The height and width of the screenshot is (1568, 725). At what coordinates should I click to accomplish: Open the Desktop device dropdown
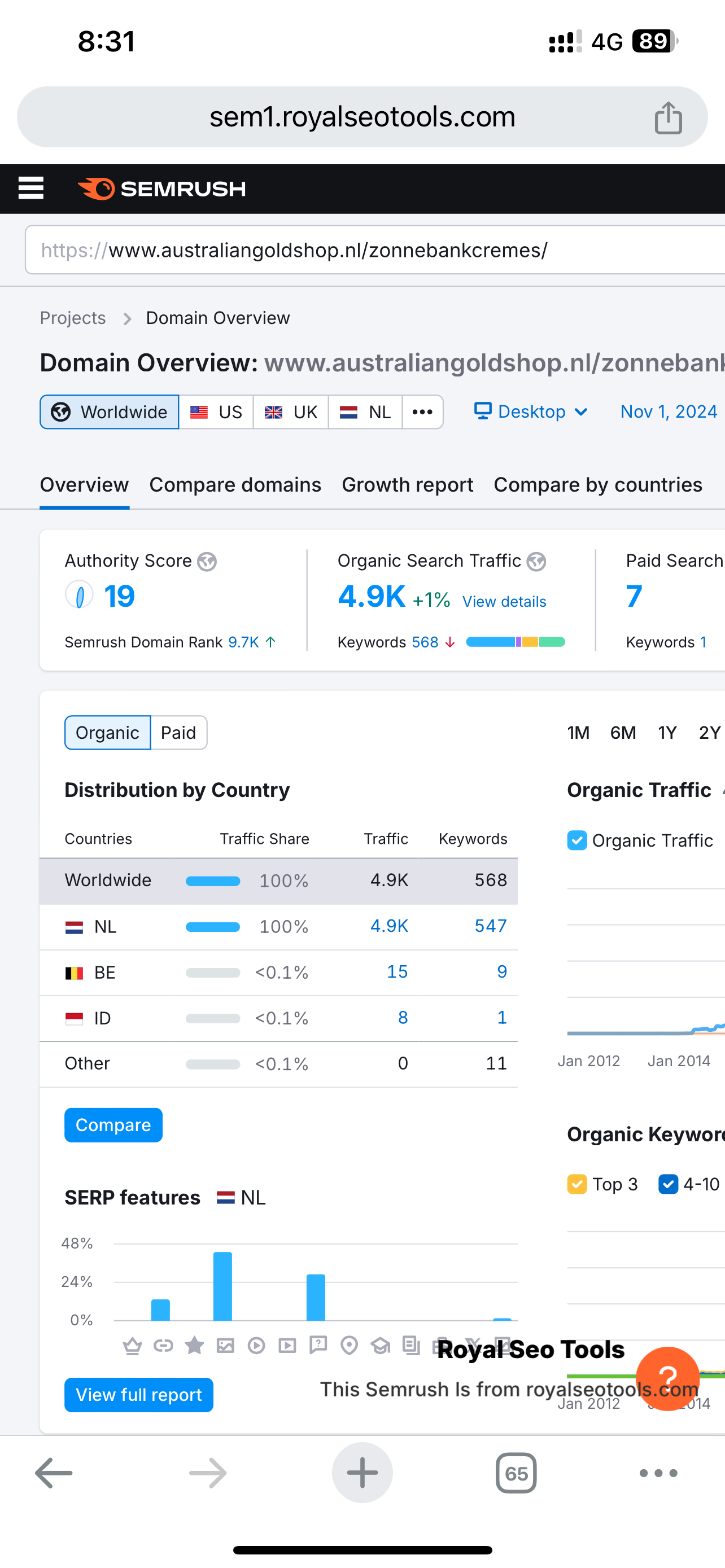(x=531, y=412)
